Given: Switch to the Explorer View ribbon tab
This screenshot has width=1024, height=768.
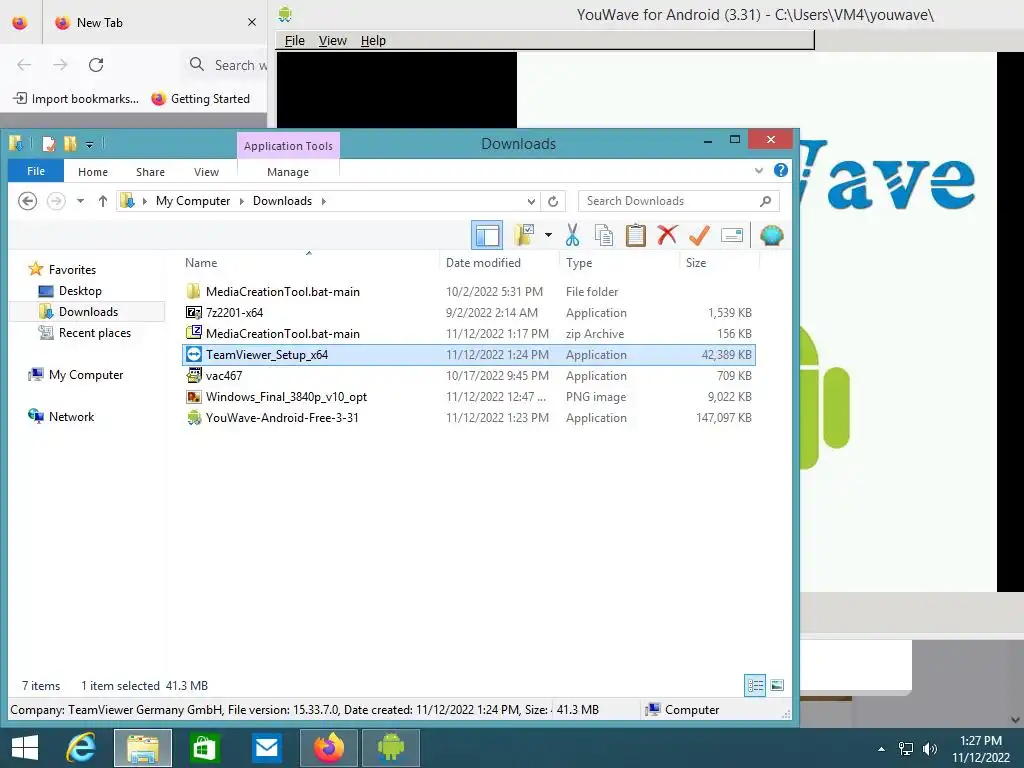Looking at the screenshot, I should pyautogui.click(x=206, y=172).
